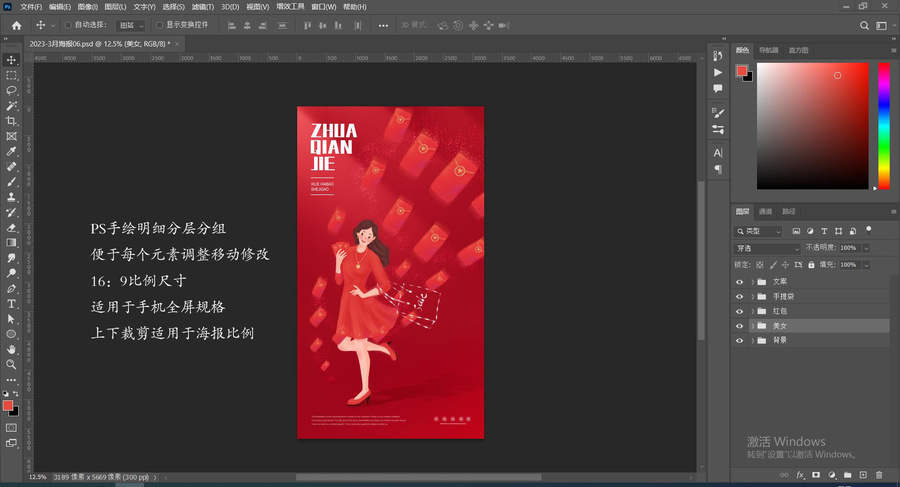Viewport: 900px width, 487px height.
Task: Select the Eraser tool
Action: tap(11, 227)
